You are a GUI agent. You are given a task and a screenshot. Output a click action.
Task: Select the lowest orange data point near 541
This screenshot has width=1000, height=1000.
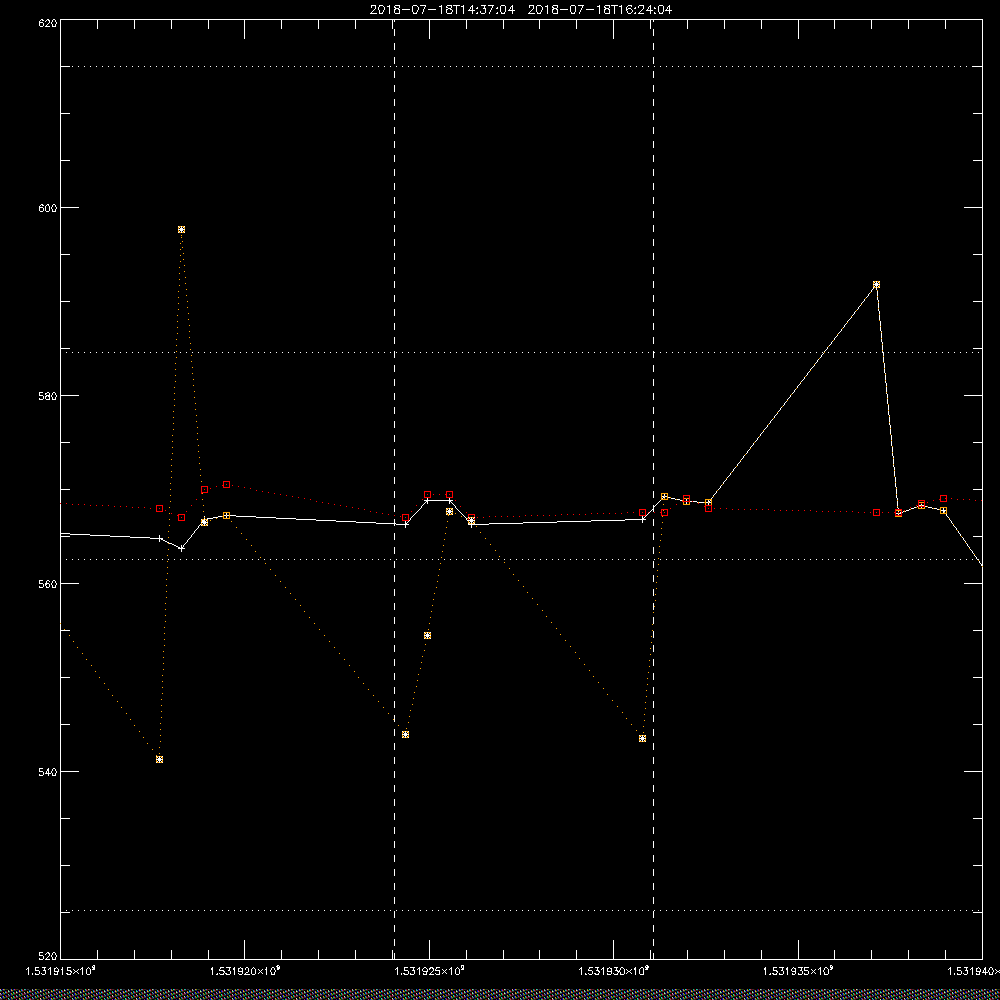click(159, 759)
